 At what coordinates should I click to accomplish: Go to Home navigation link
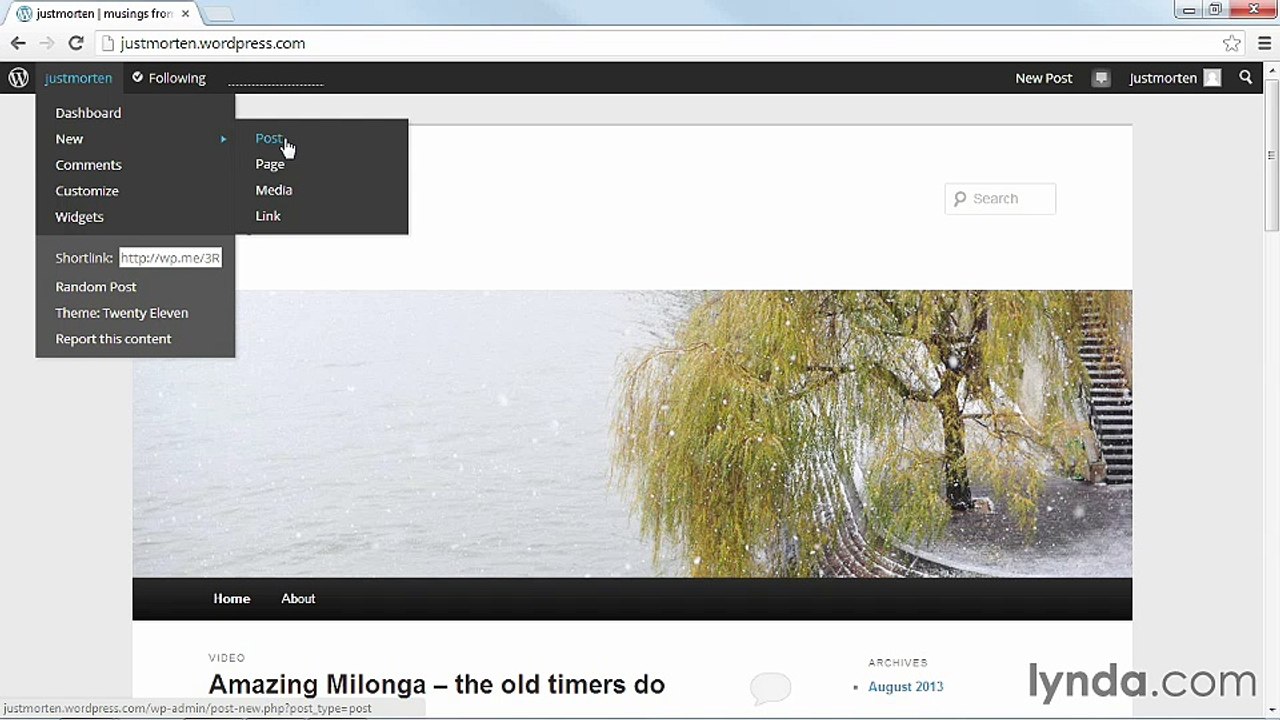232,599
